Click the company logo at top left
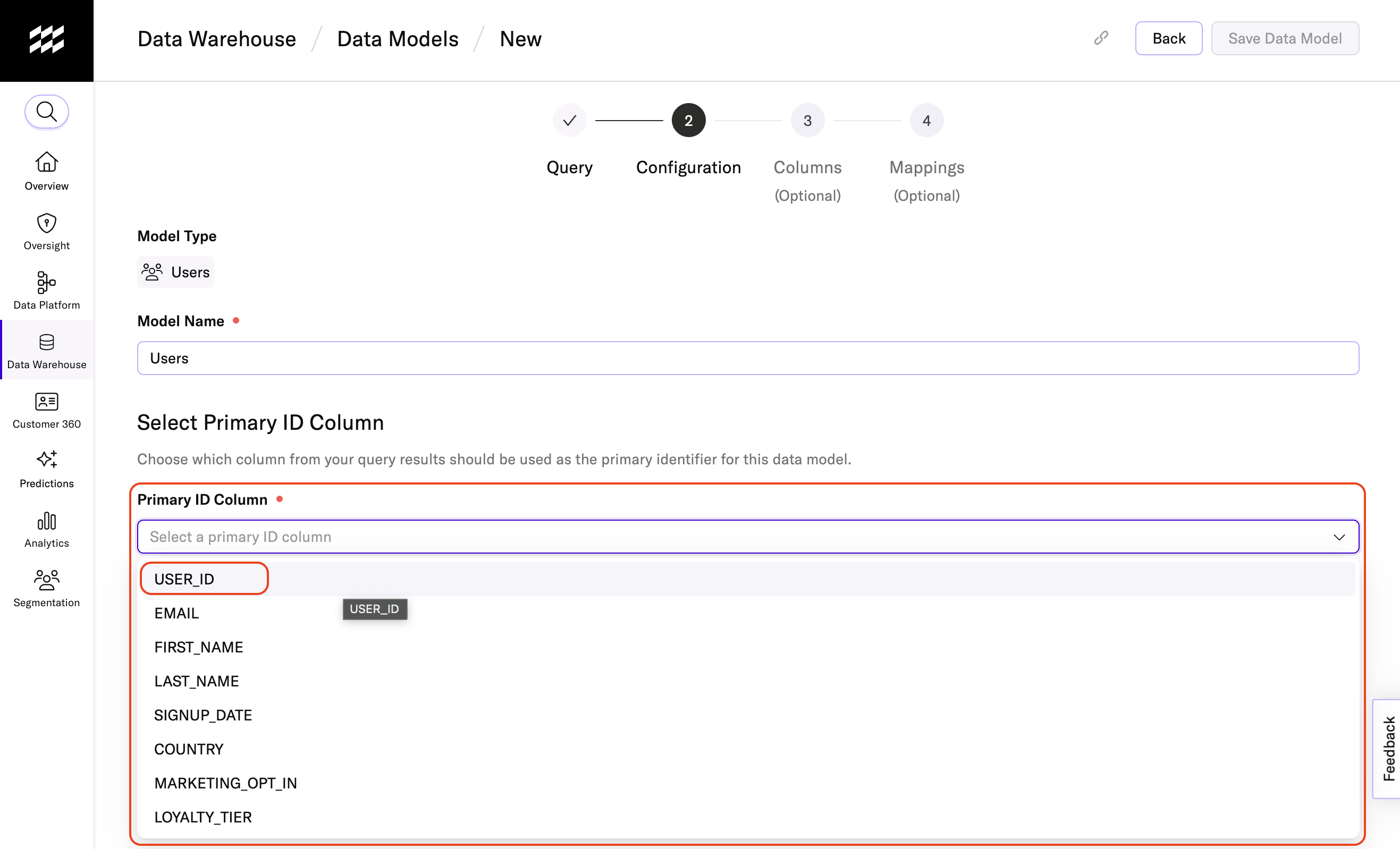The height and width of the screenshot is (849, 1400). (47, 40)
